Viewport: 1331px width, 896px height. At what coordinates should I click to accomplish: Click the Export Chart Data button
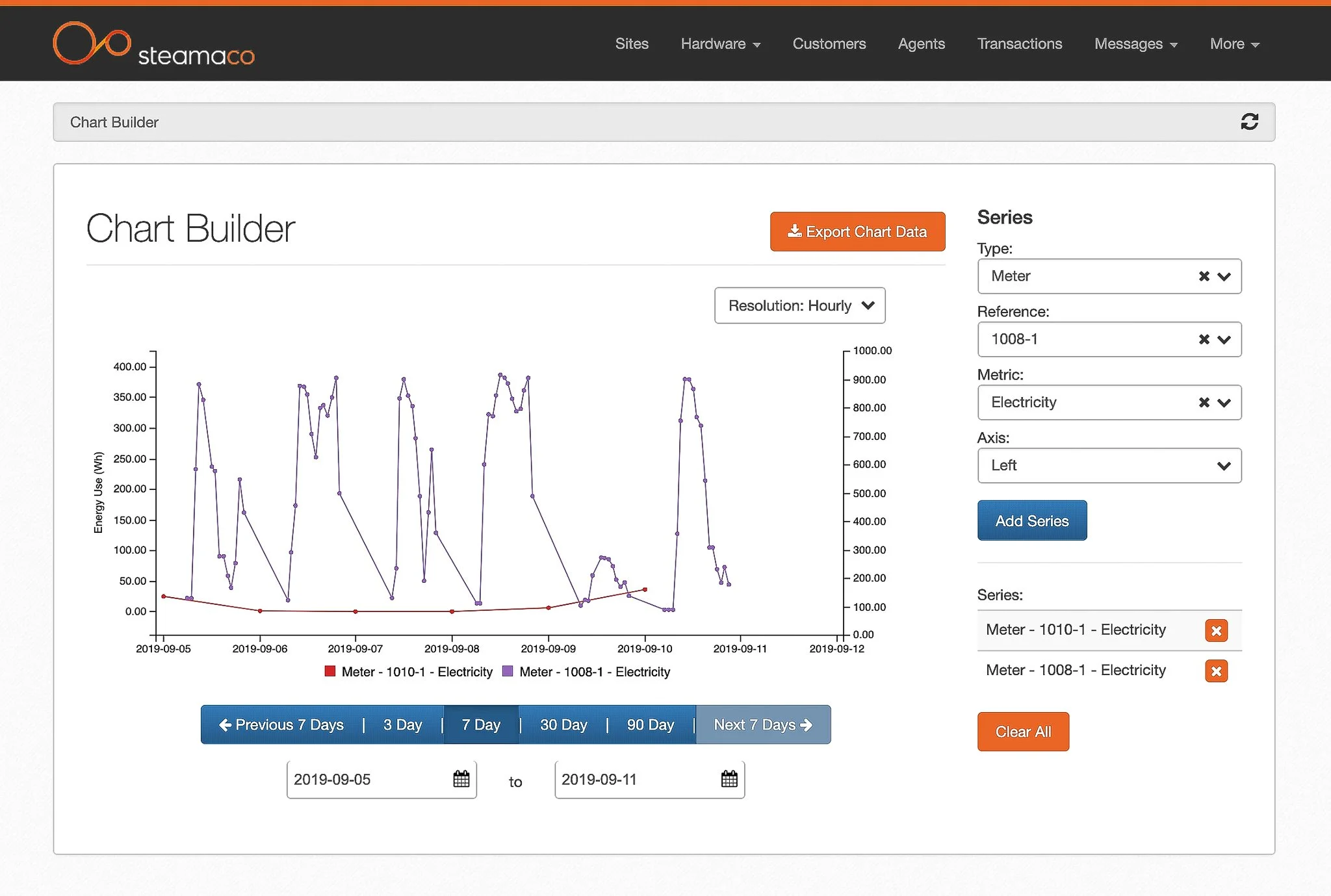[857, 232]
